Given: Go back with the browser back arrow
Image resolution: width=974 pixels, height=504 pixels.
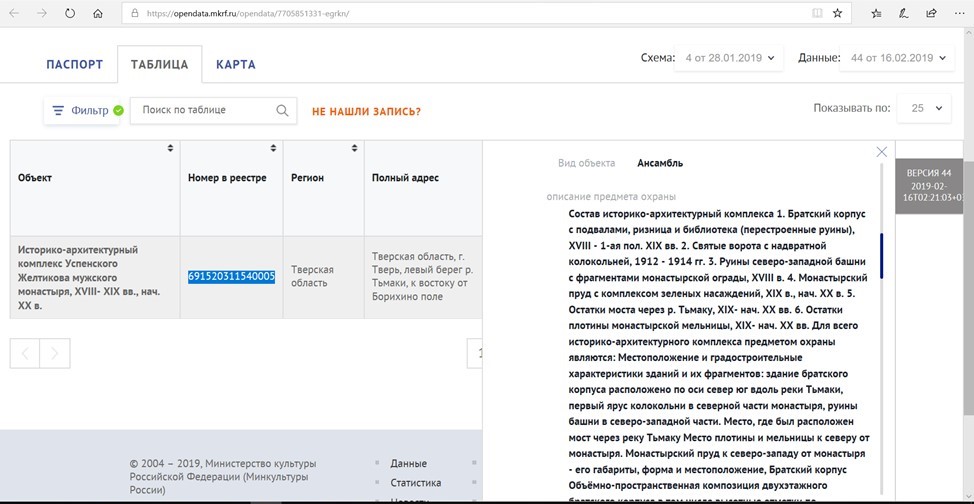Looking at the screenshot, I should click(x=14, y=13).
